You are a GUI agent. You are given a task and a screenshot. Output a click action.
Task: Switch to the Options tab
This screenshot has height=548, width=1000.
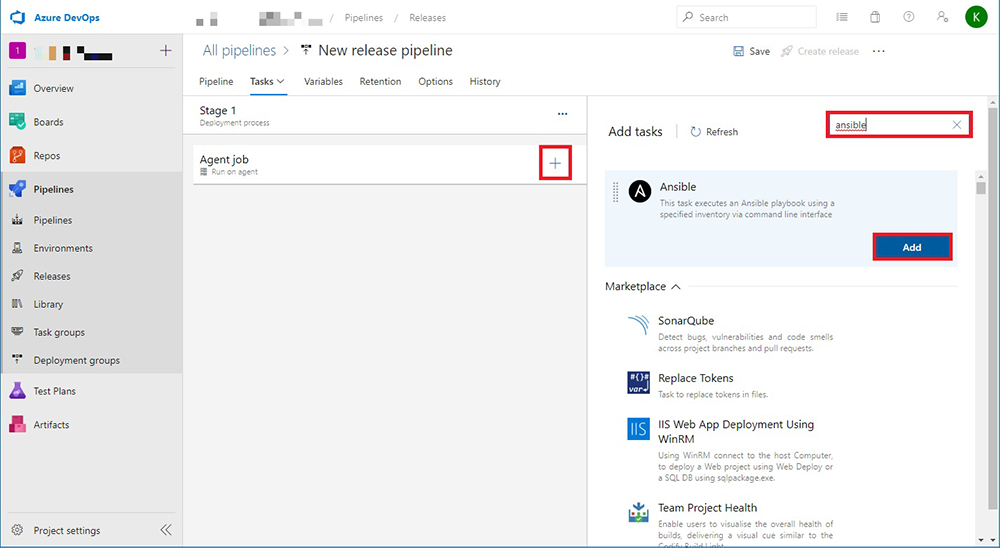[x=436, y=82]
